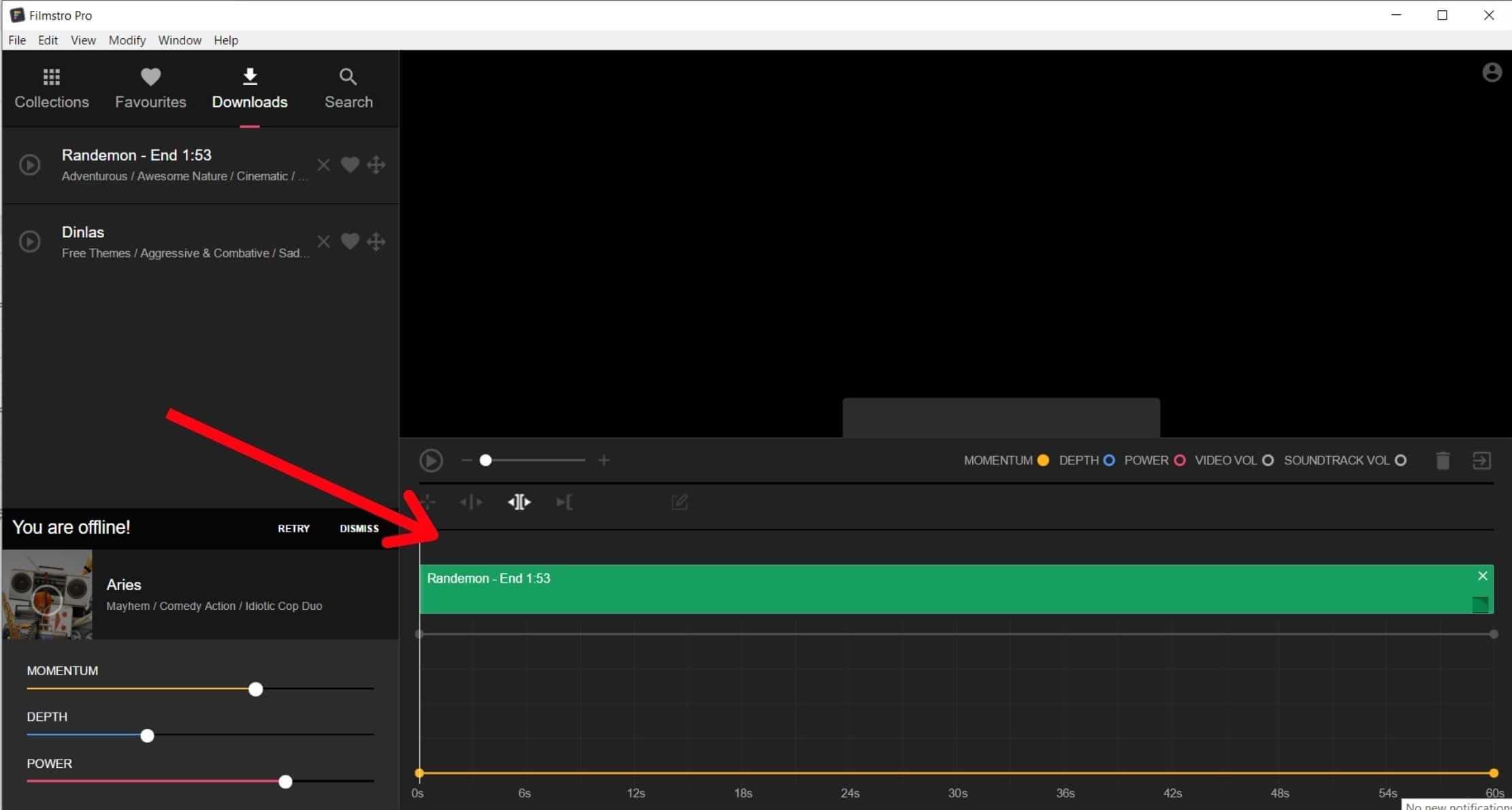Favourite the Dinlas track heart icon
This screenshot has height=810, width=1512.
tap(350, 242)
